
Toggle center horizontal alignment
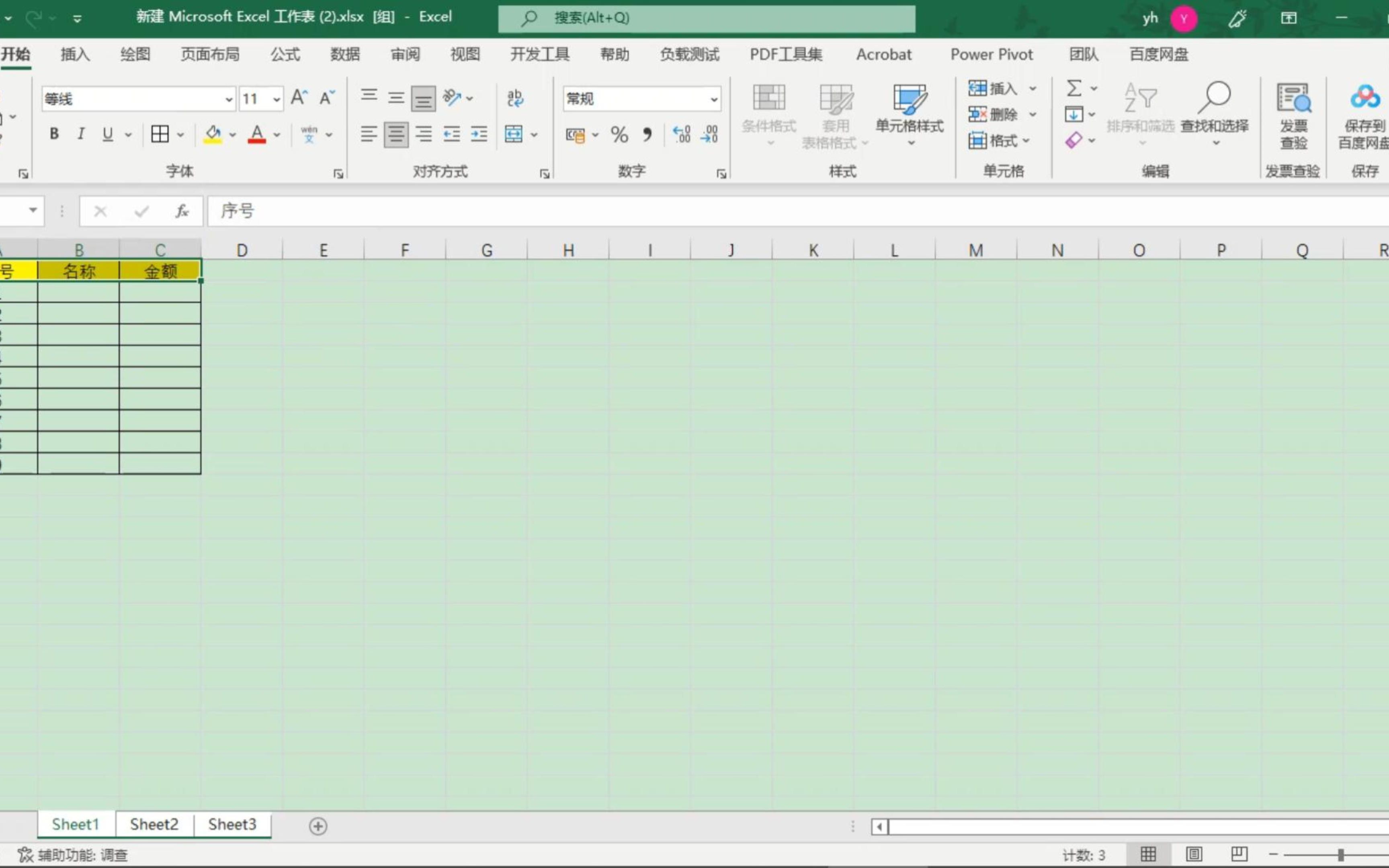396,135
